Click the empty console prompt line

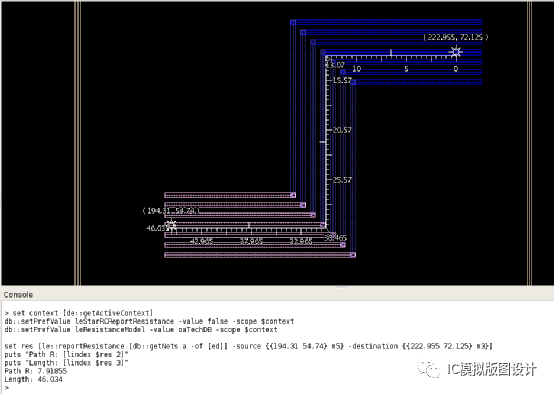[7, 388]
